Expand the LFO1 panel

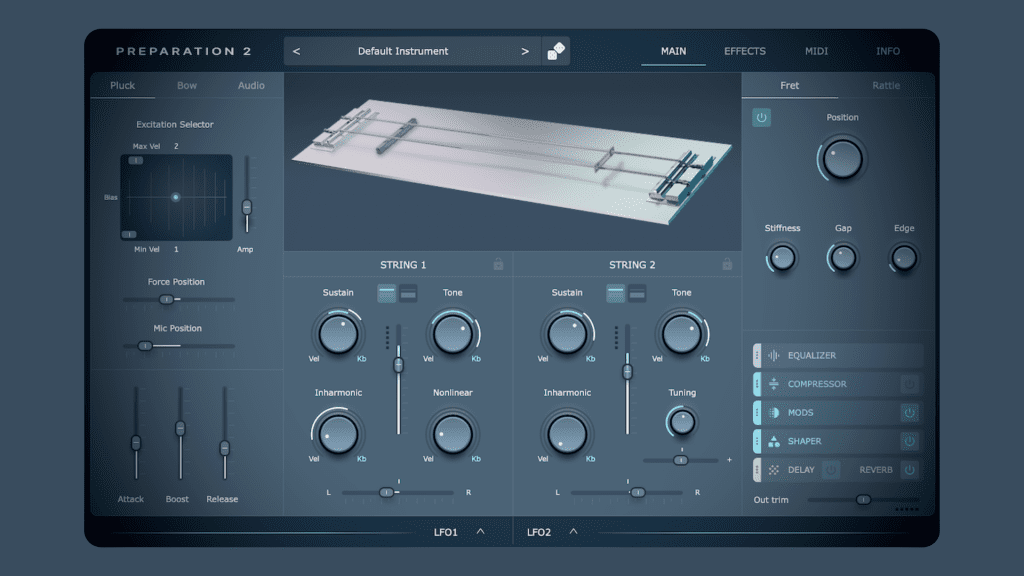click(x=480, y=532)
